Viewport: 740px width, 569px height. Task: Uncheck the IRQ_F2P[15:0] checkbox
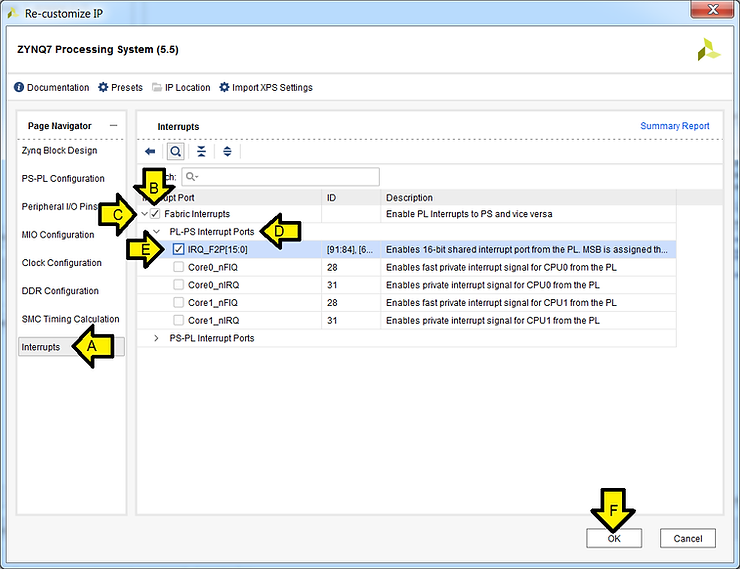tap(178, 249)
